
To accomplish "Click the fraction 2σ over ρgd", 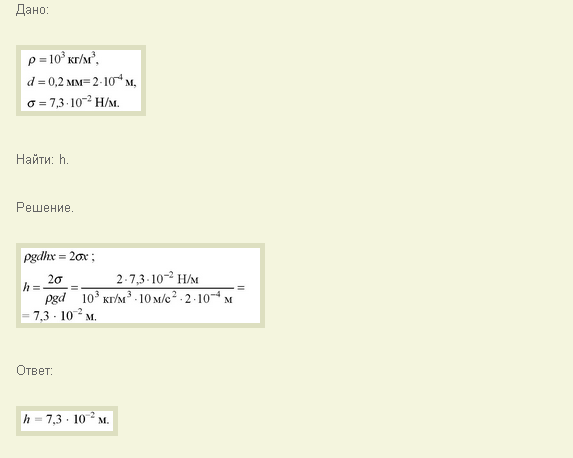I will click(x=56, y=289).
